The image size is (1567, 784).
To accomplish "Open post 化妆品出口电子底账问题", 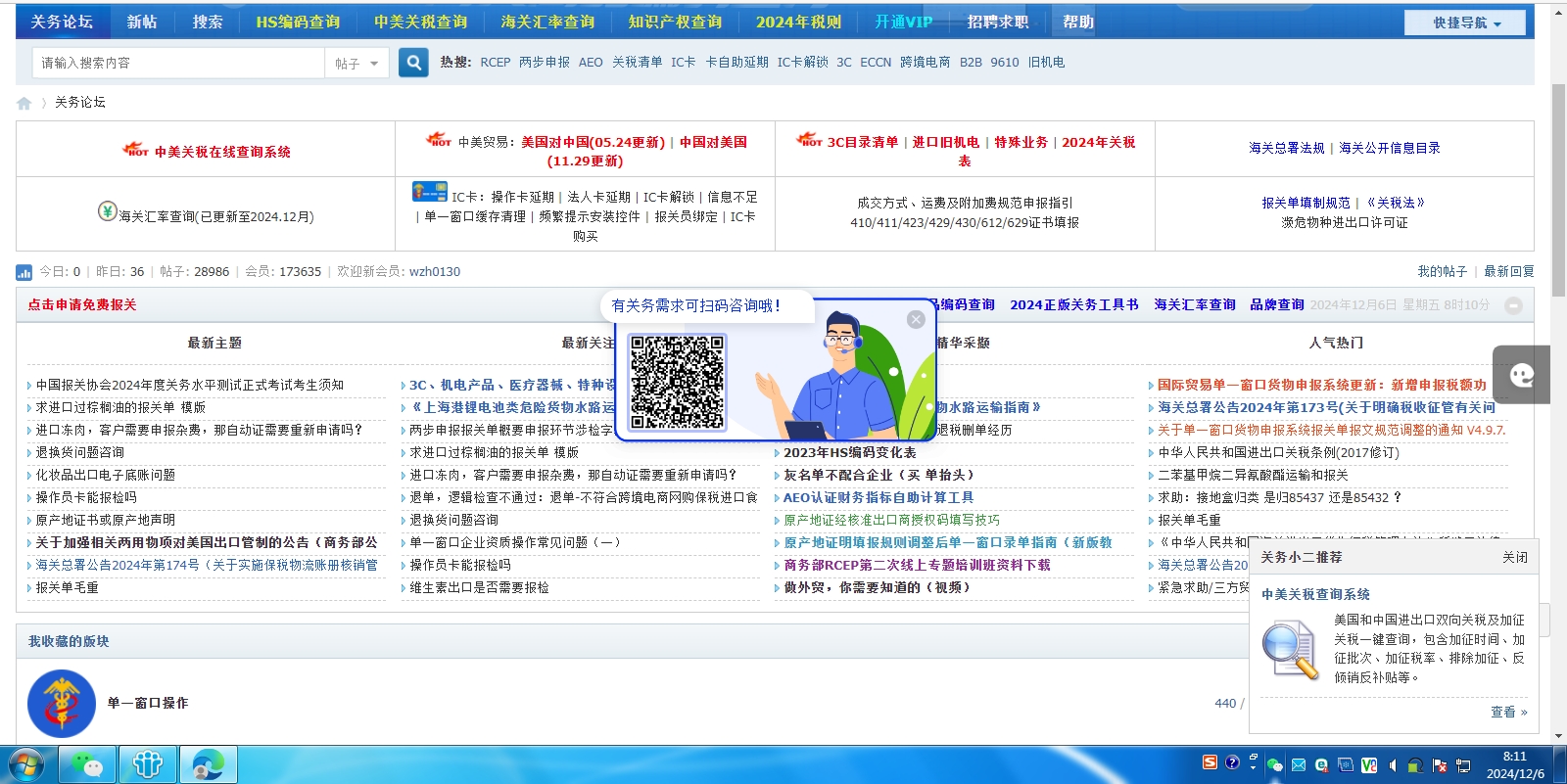I will [x=106, y=475].
